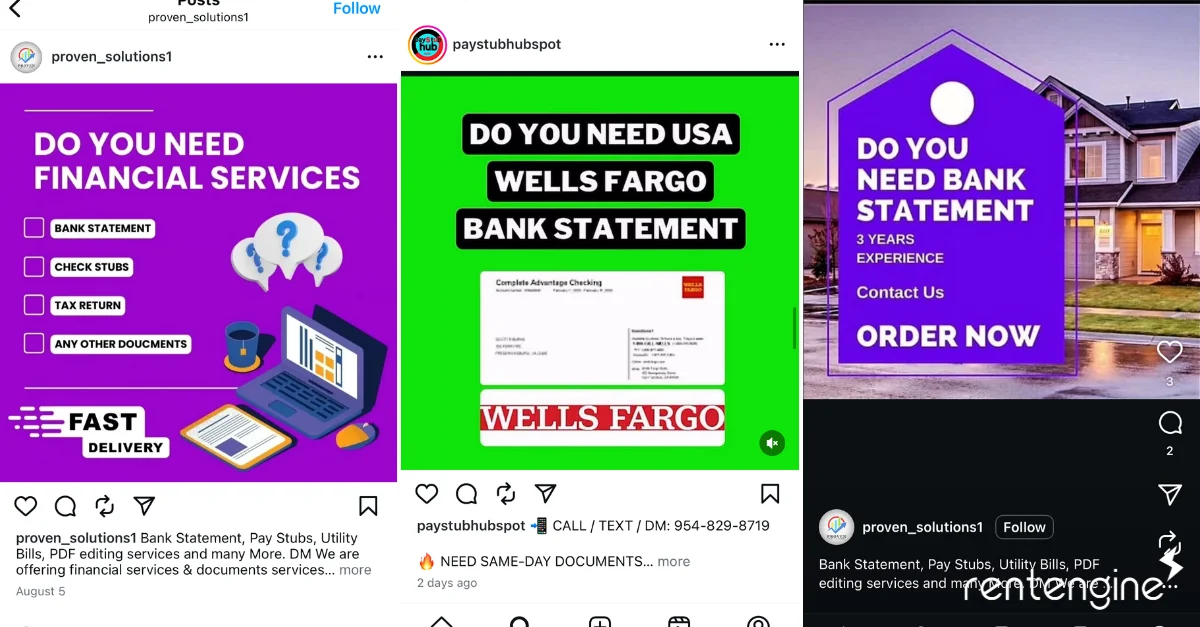Expand the paystubhubspot caption with more
This screenshot has height=627, width=1200.
(674, 561)
